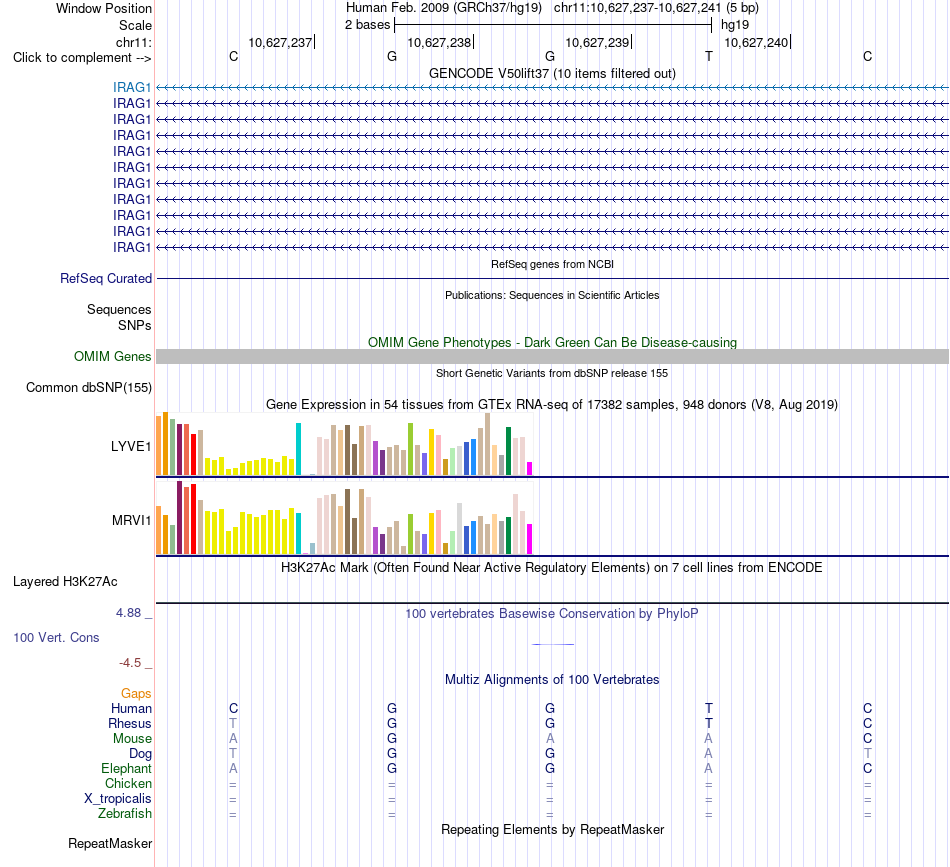Click the Zebrafish alignment row label
The height and width of the screenshot is (867, 950).
pos(125,814)
